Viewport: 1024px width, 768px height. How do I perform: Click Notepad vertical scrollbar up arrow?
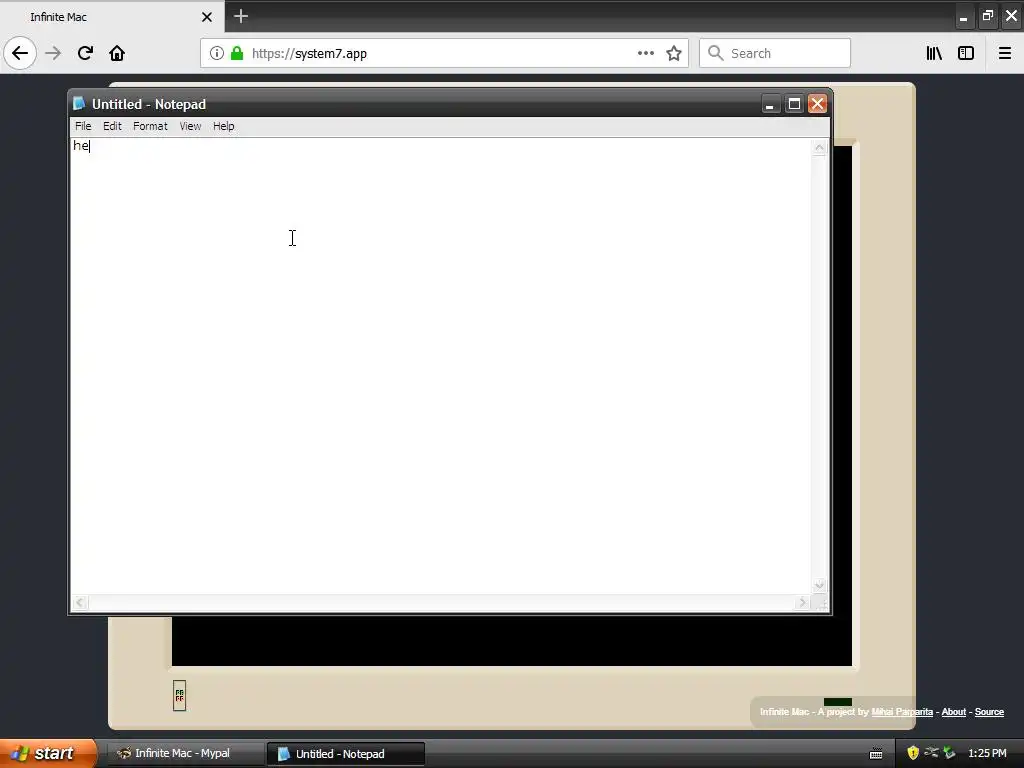819,148
